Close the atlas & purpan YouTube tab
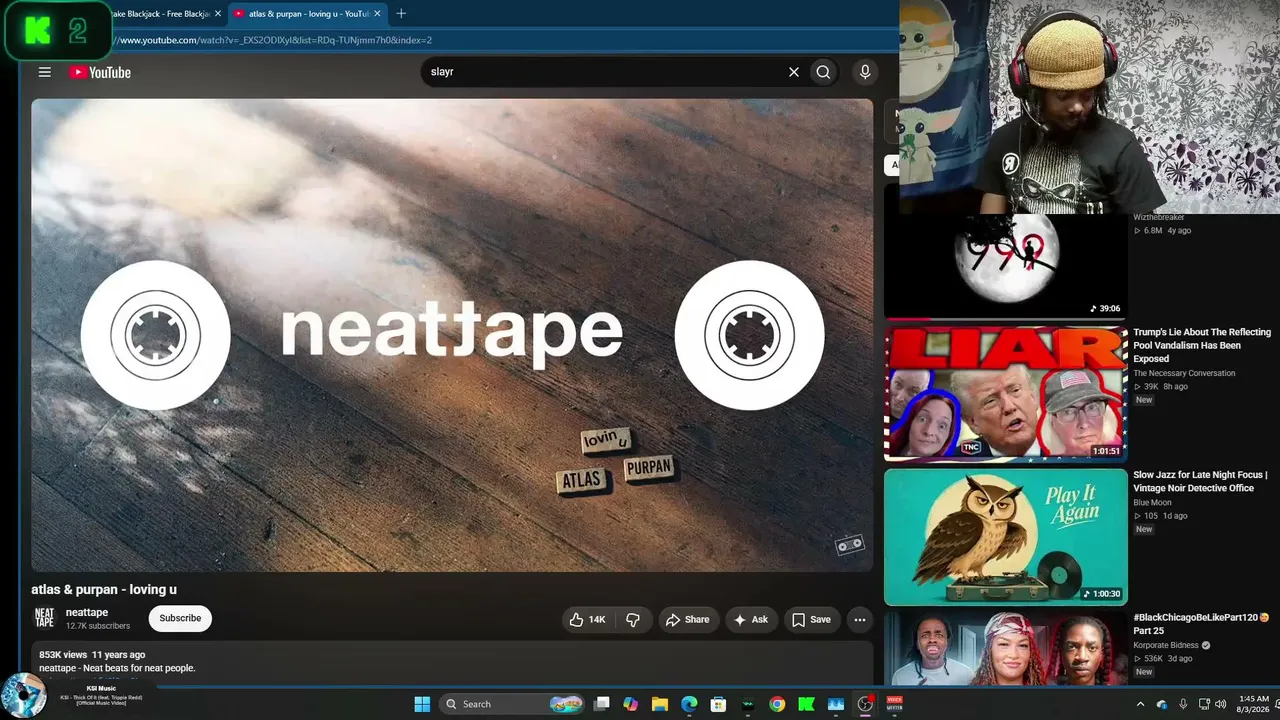1280x720 pixels. point(377,14)
